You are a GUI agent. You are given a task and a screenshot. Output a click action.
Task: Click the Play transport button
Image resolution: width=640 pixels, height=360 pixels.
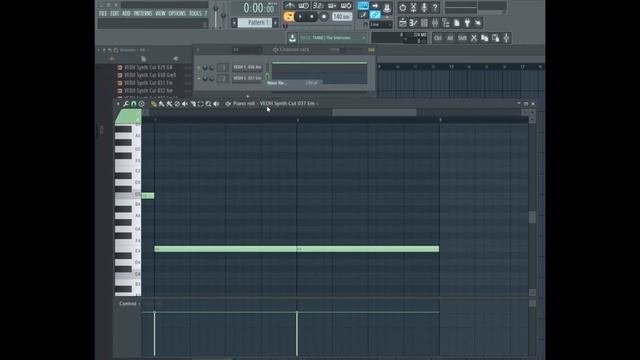[300, 17]
